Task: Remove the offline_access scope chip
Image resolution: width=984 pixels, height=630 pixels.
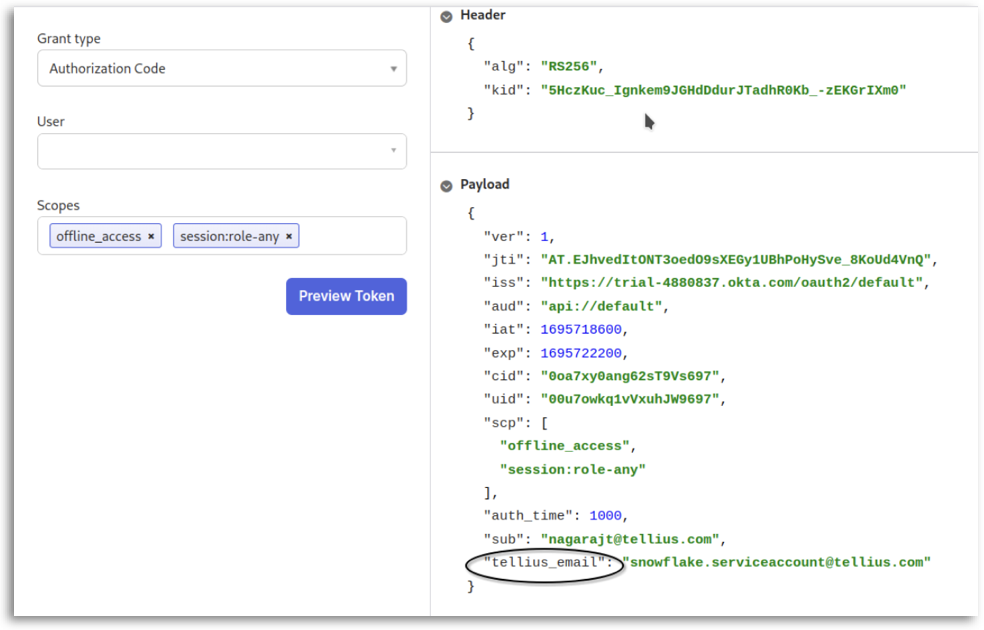Action: point(151,236)
